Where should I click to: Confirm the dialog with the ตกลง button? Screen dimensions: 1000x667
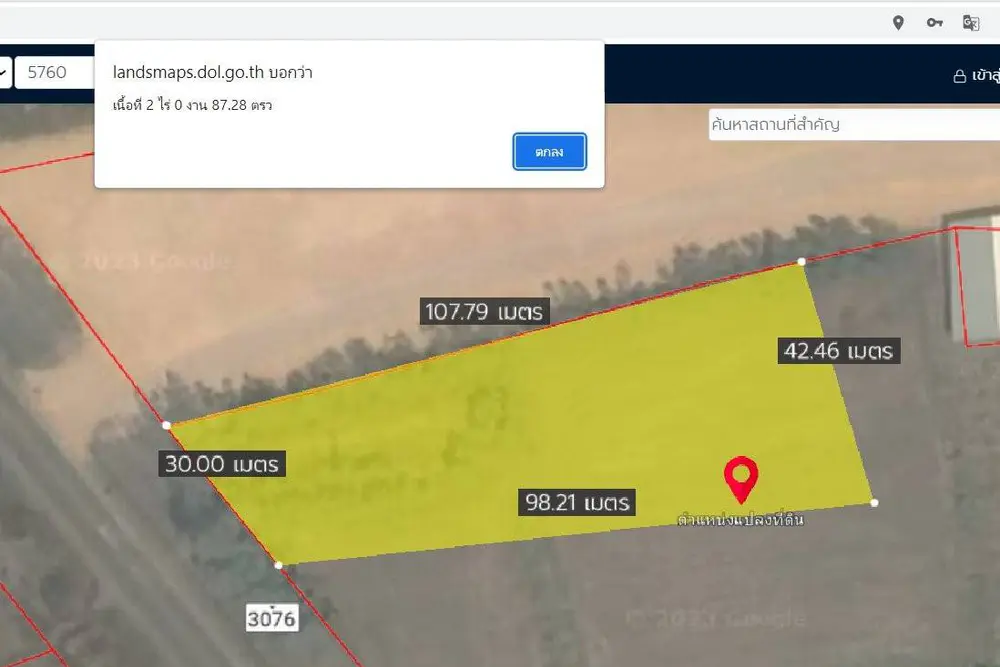coord(550,152)
